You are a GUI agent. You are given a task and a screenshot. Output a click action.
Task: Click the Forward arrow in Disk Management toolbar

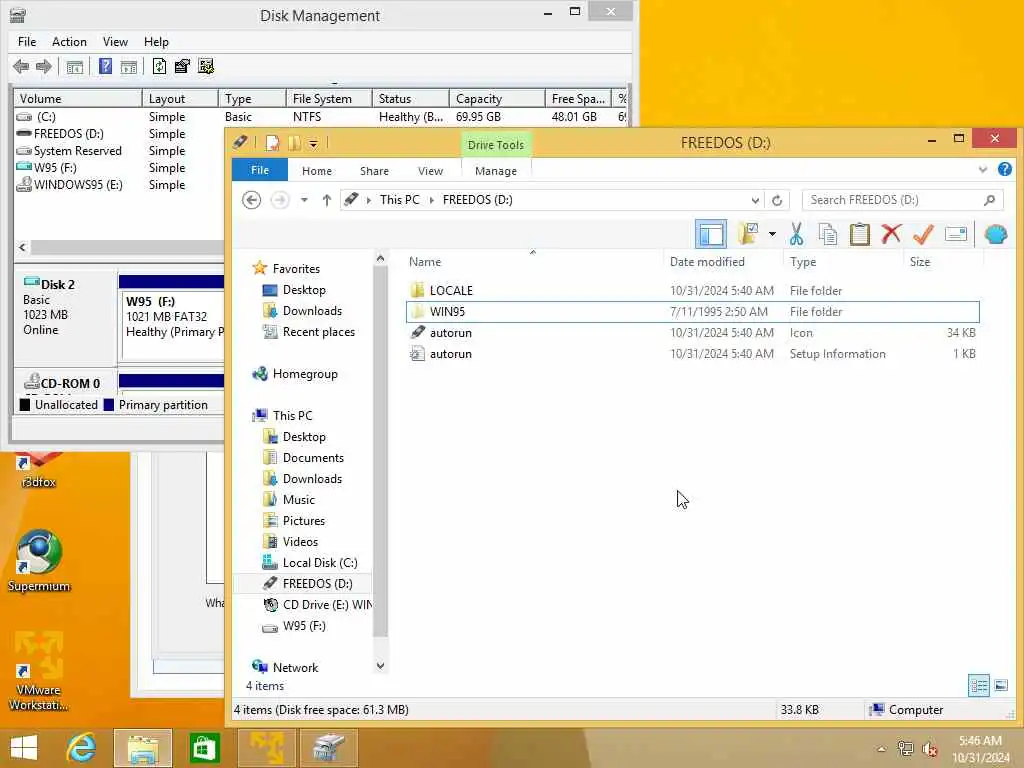coord(44,67)
